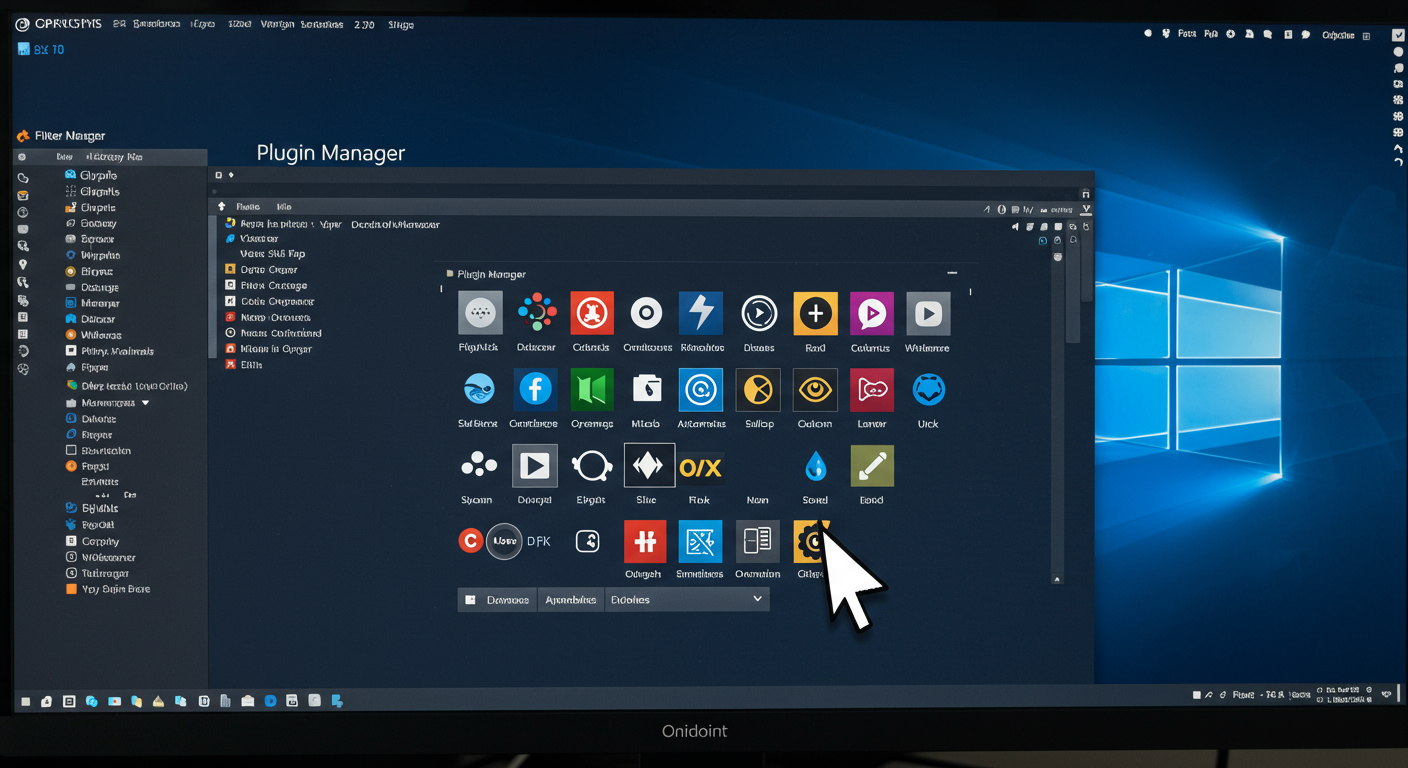Toggle the checkbox in the top-right screen corner
1408x768 pixels.
click(x=1398, y=34)
